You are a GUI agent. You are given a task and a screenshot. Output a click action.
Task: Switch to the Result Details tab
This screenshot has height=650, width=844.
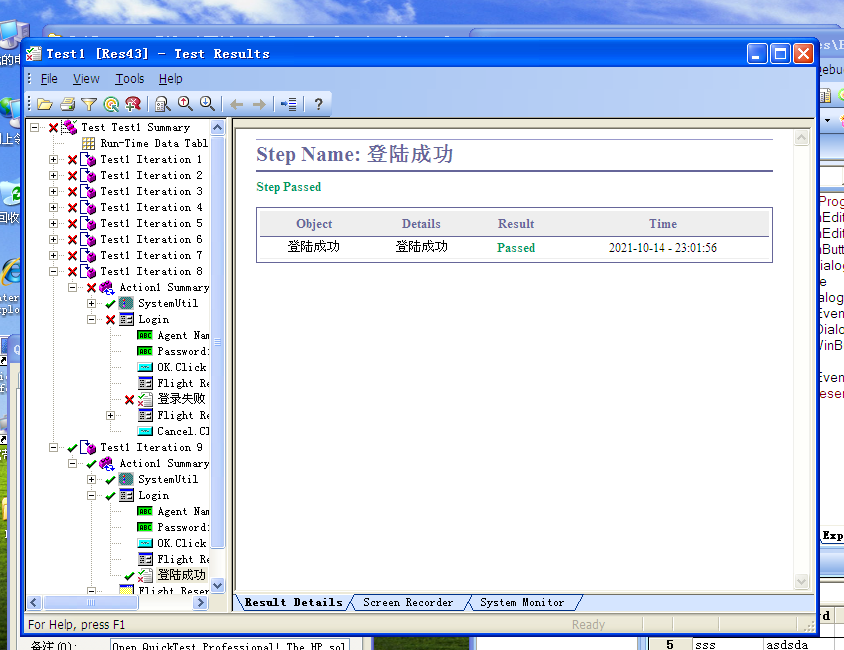pos(293,603)
